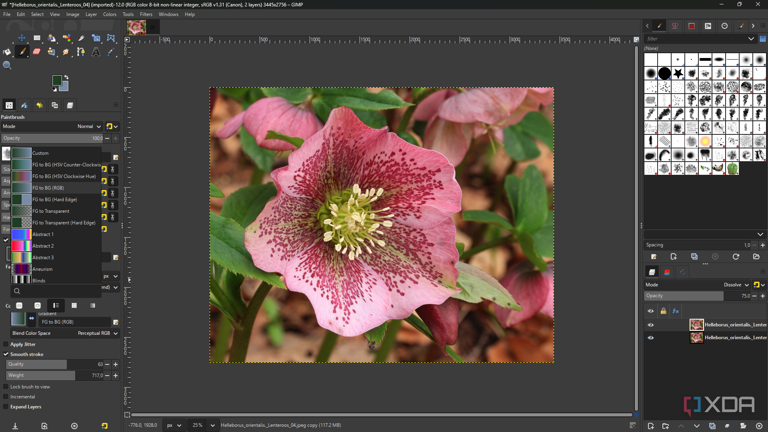Select the Zoom magnifier tool
The height and width of the screenshot is (432, 768).
[7, 66]
